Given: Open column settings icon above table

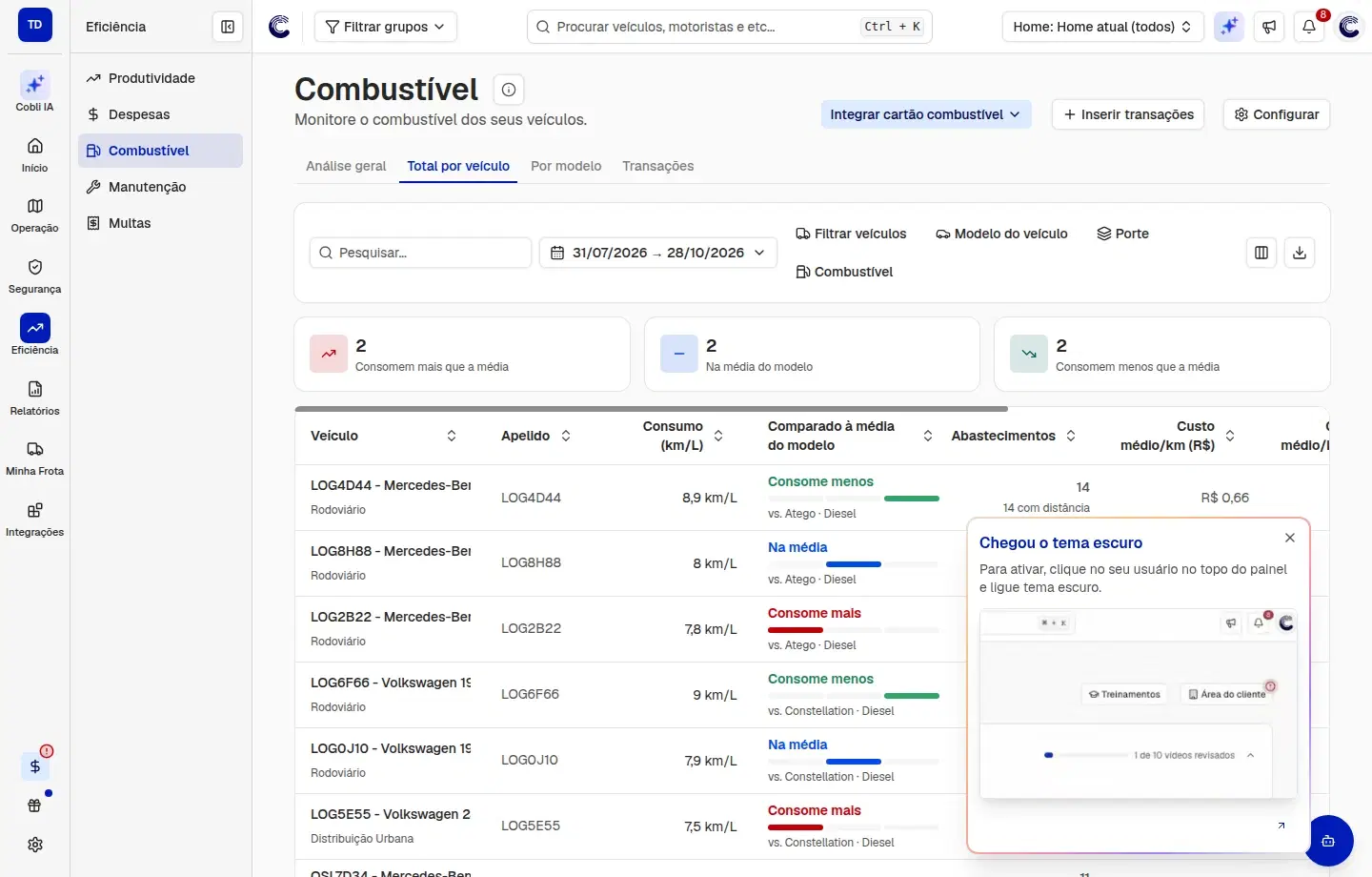Looking at the screenshot, I should 1261,253.
